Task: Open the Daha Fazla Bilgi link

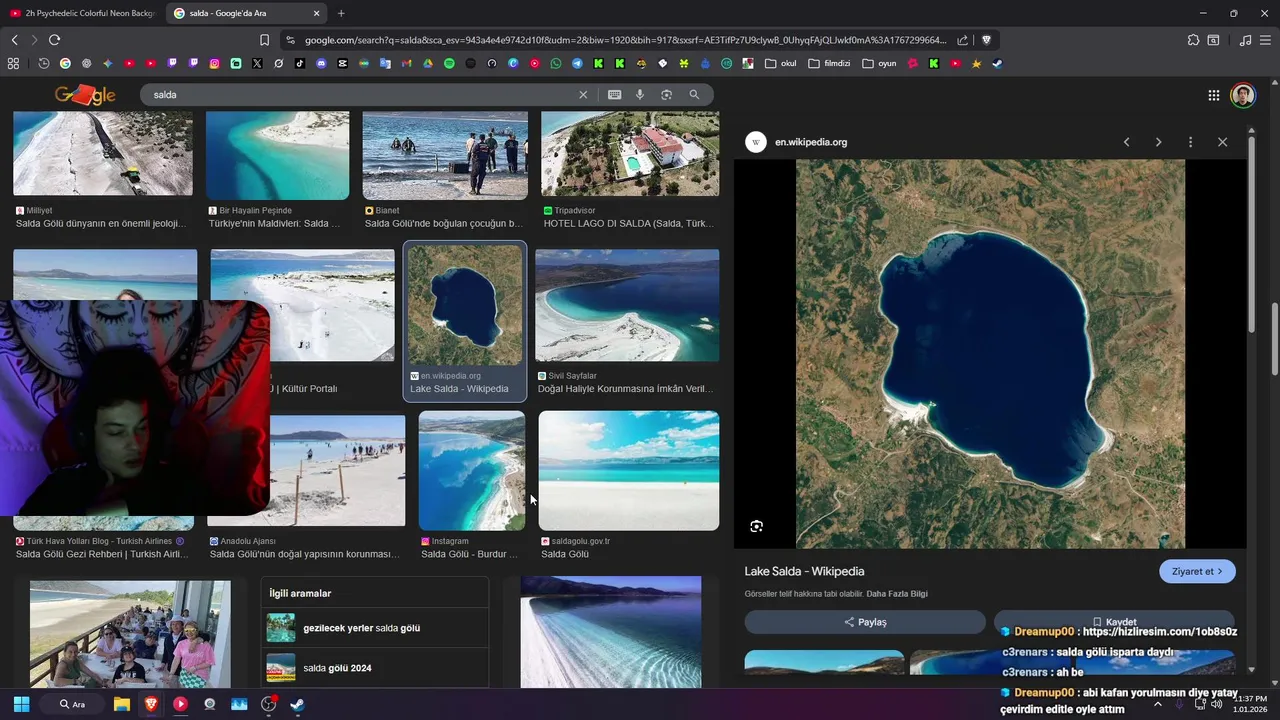Action: click(x=896, y=594)
